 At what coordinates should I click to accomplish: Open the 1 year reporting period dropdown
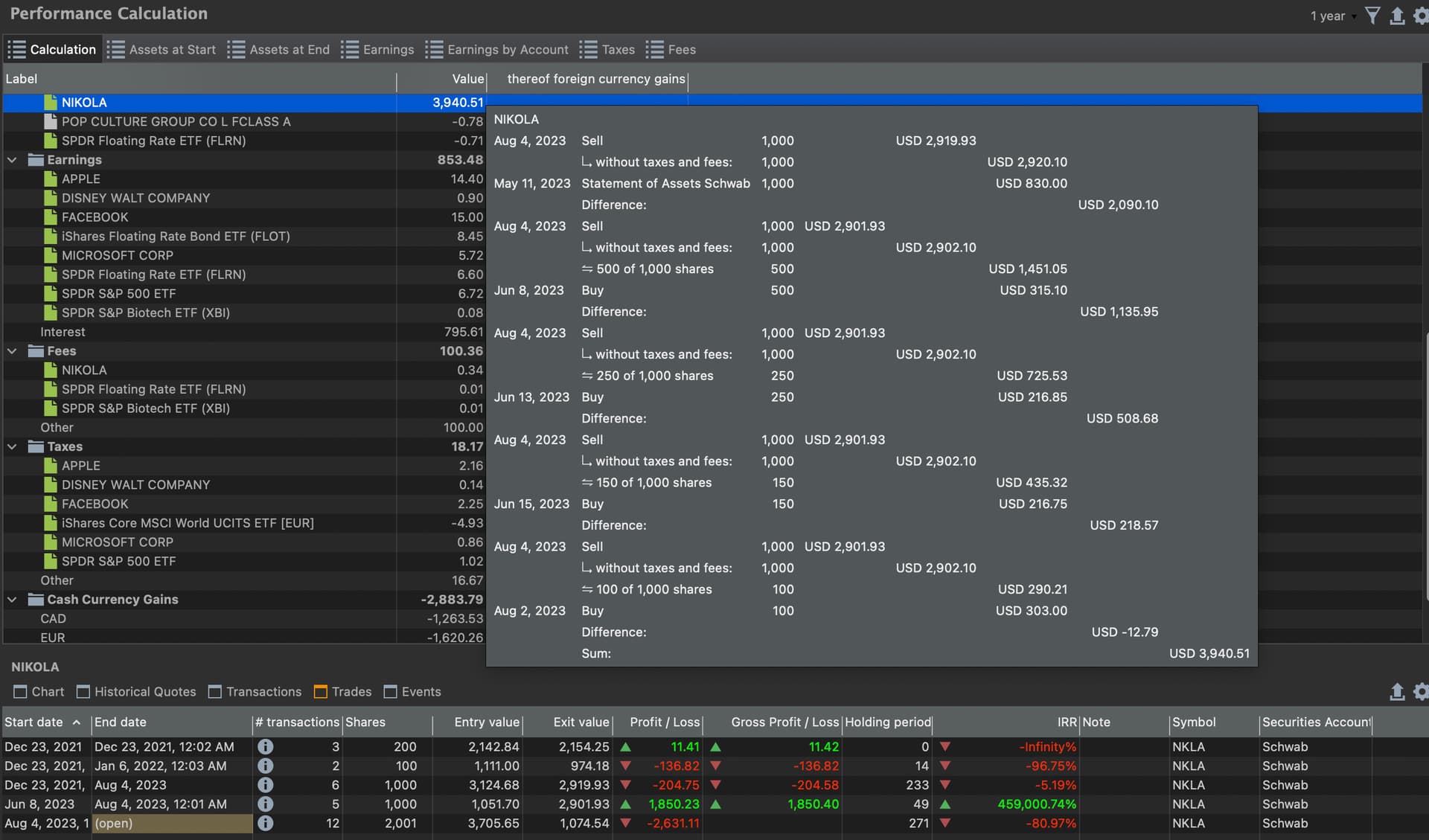click(1333, 16)
